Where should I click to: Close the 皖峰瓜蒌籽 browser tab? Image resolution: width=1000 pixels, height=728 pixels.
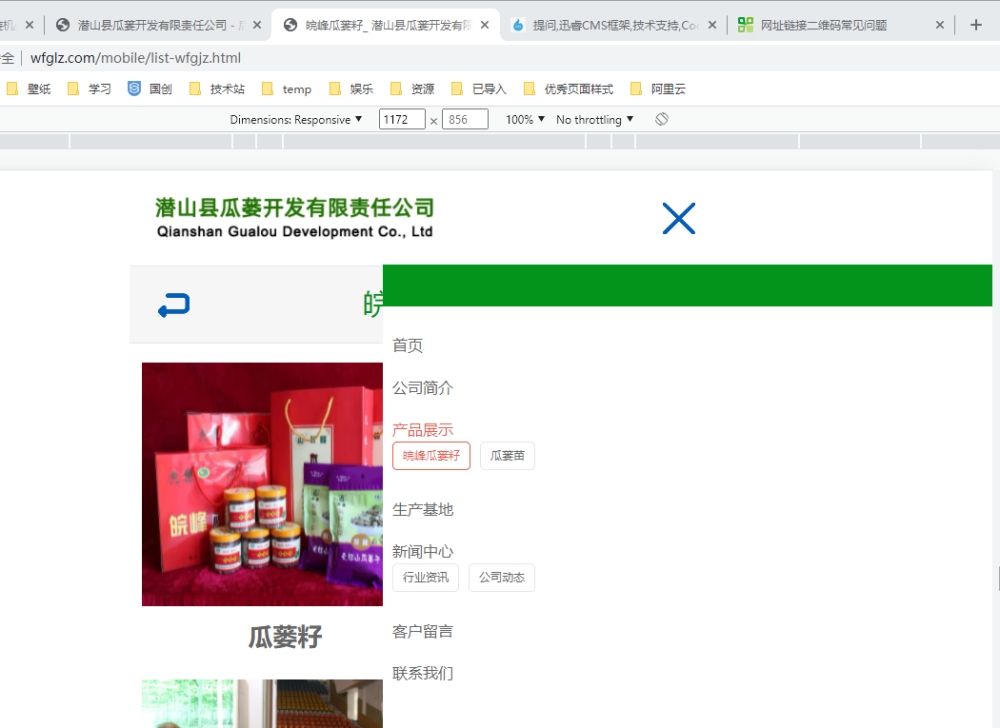coord(485,25)
